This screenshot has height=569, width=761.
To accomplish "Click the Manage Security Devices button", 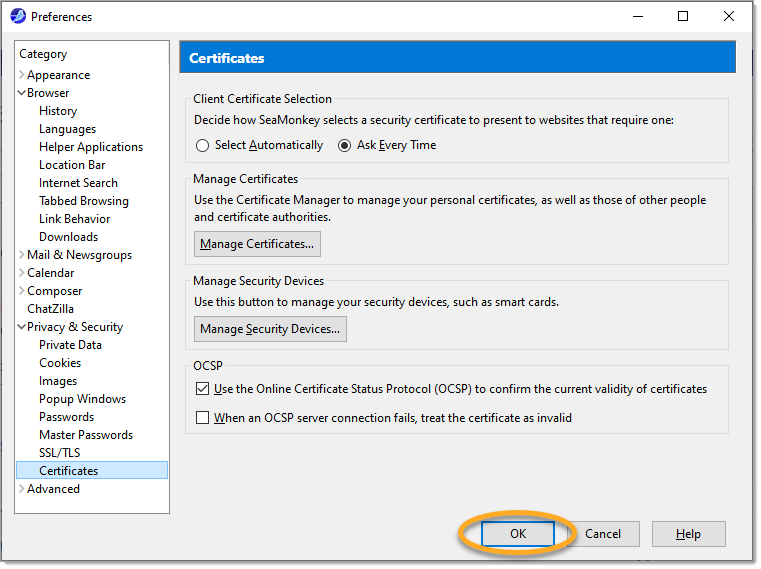I will point(270,328).
